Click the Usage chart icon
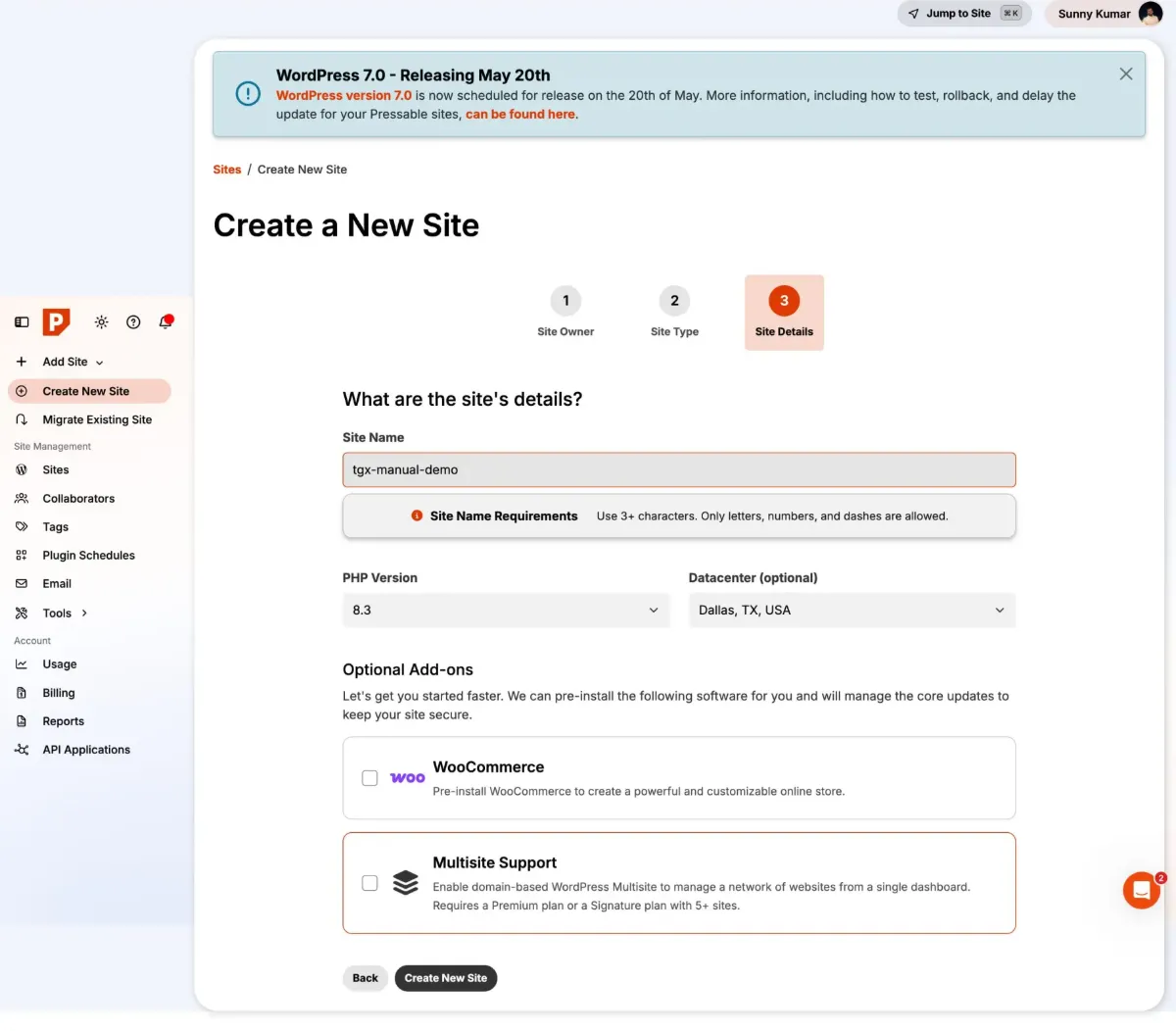The width and height of the screenshot is (1176, 1031). coord(22,664)
